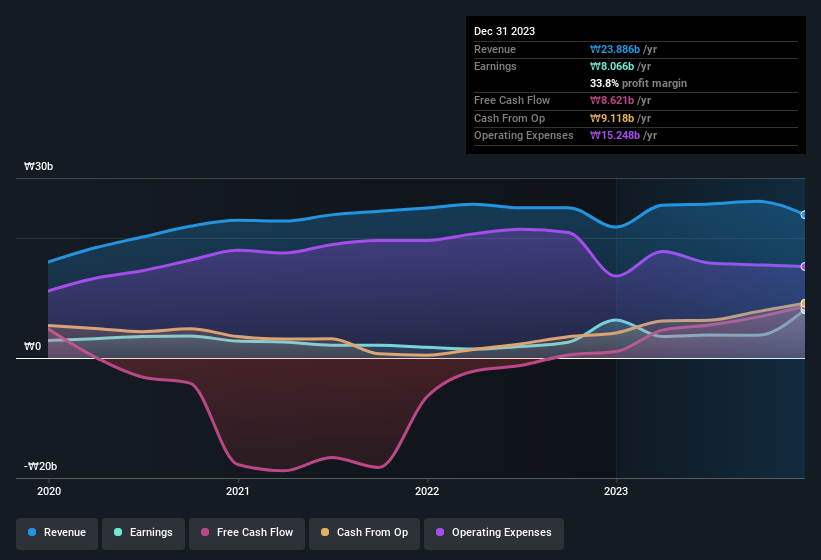The height and width of the screenshot is (560, 821).
Task: Click the -₩20b y-axis label
Action: click(x=40, y=466)
